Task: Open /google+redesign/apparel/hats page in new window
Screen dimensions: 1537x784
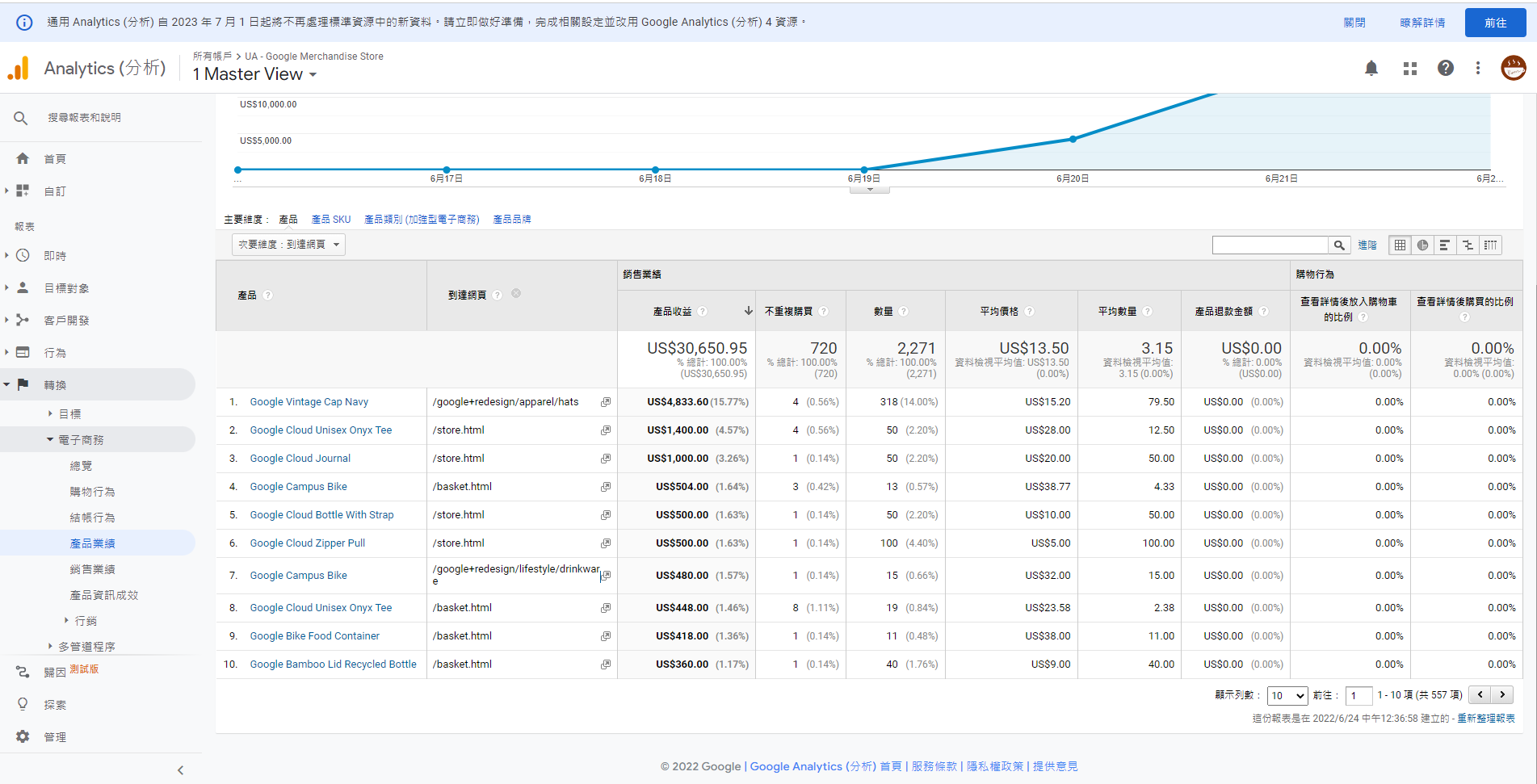Action: pyautogui.click(x=606, y=402)
